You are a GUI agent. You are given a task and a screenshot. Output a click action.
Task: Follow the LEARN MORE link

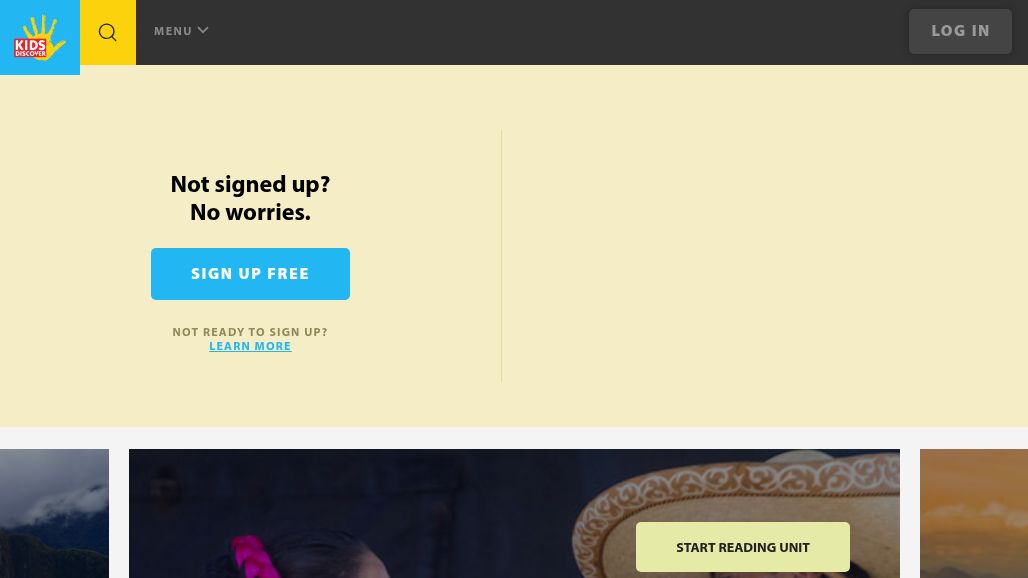pos(250,346)
